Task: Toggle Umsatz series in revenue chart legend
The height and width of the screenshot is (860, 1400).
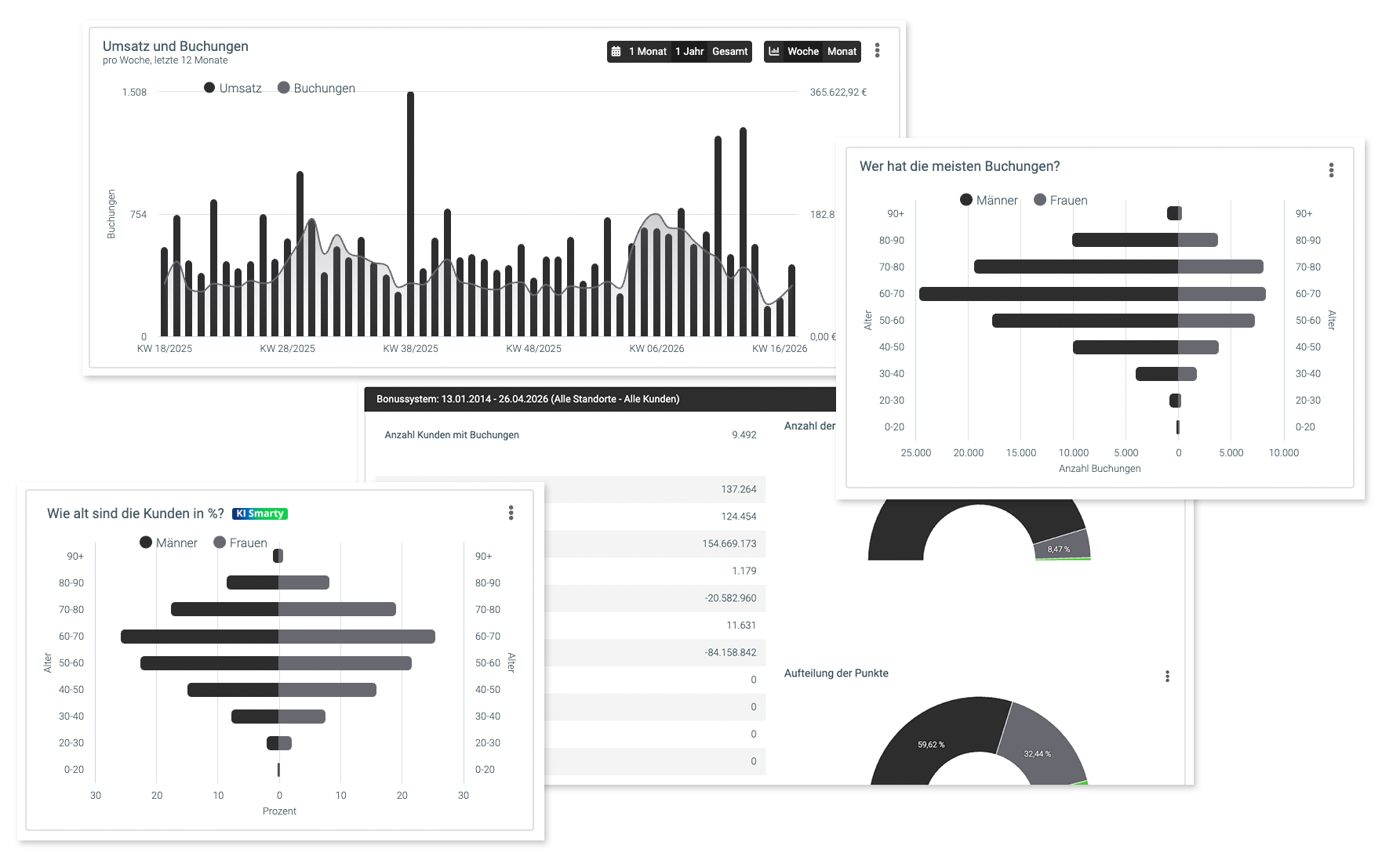Action: click(233, 88)
